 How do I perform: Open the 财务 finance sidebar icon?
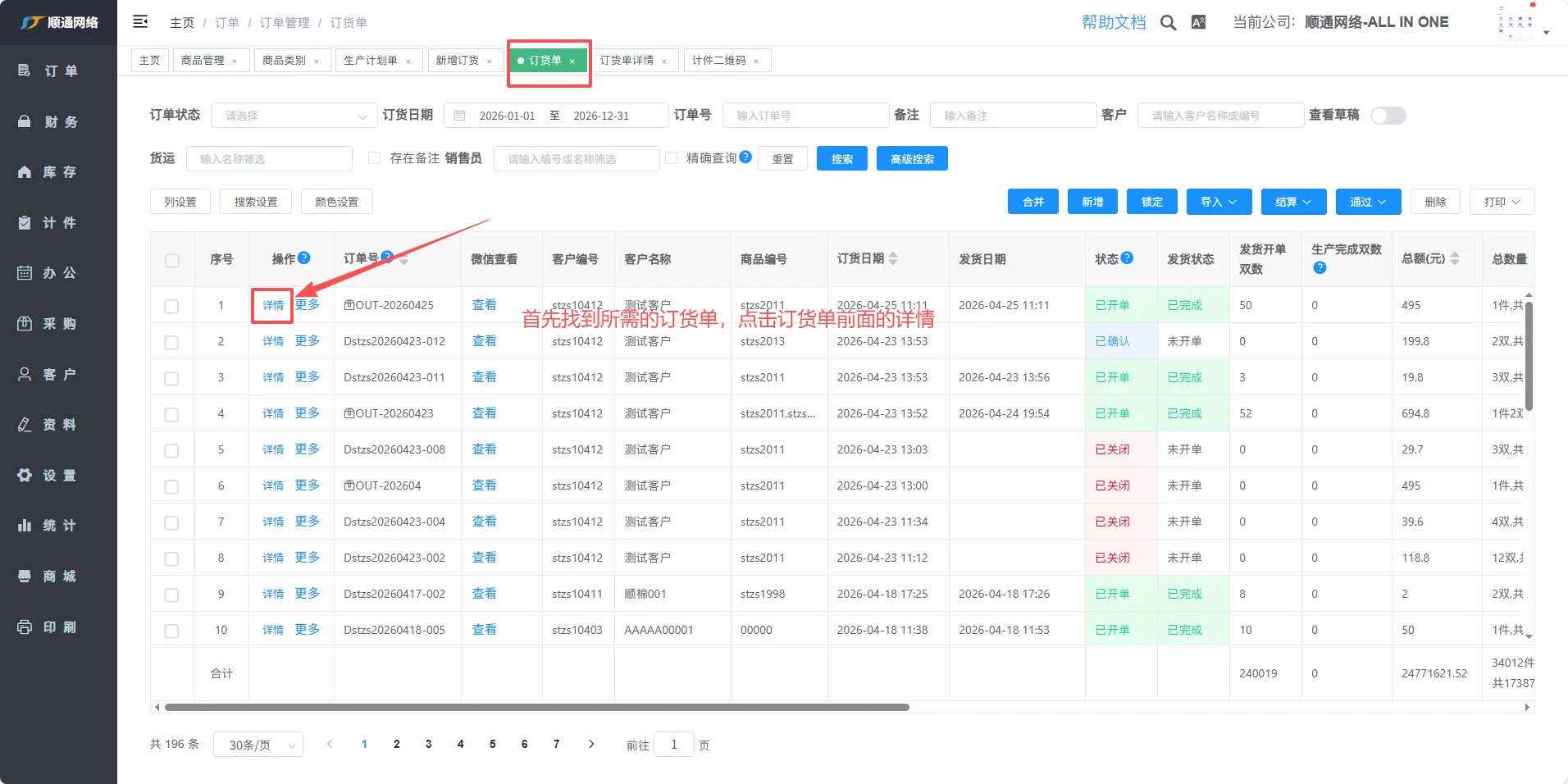[25, 121]
